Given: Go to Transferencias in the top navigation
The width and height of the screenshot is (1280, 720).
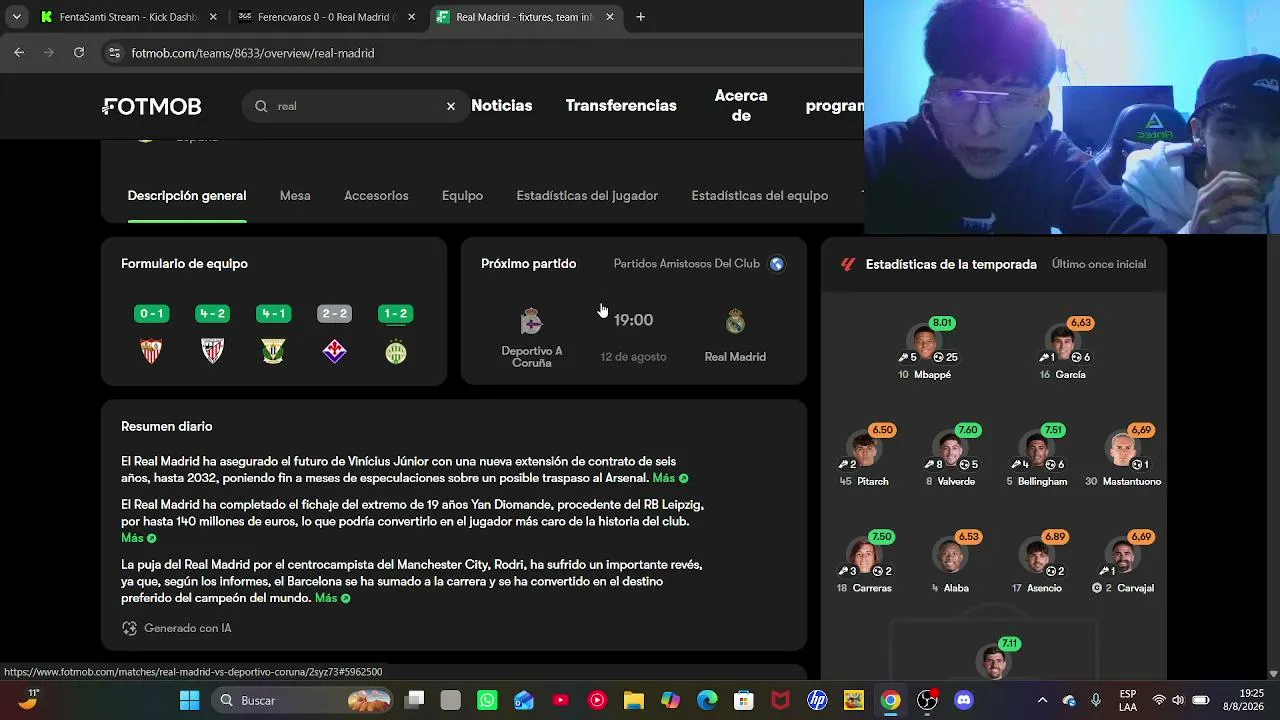Looking at the screenshot, I should [x=621, y=106].
